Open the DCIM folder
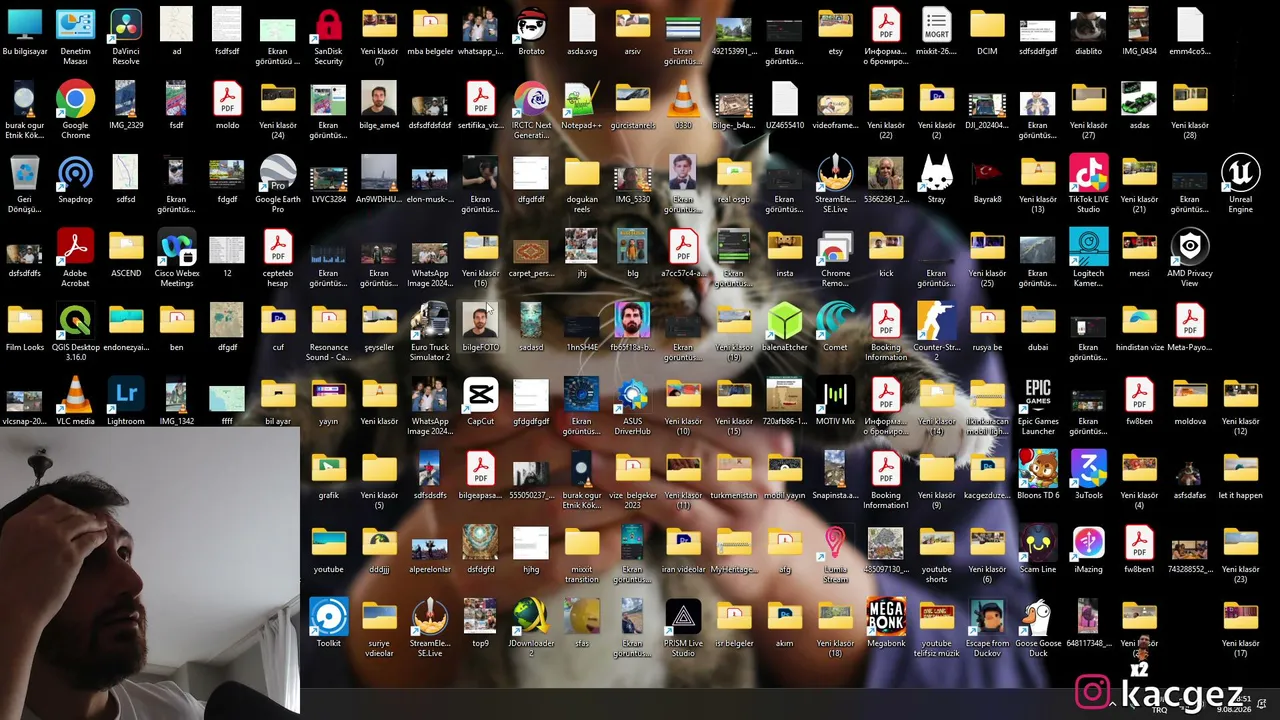 pyautogui.click(x=987, y=34)
